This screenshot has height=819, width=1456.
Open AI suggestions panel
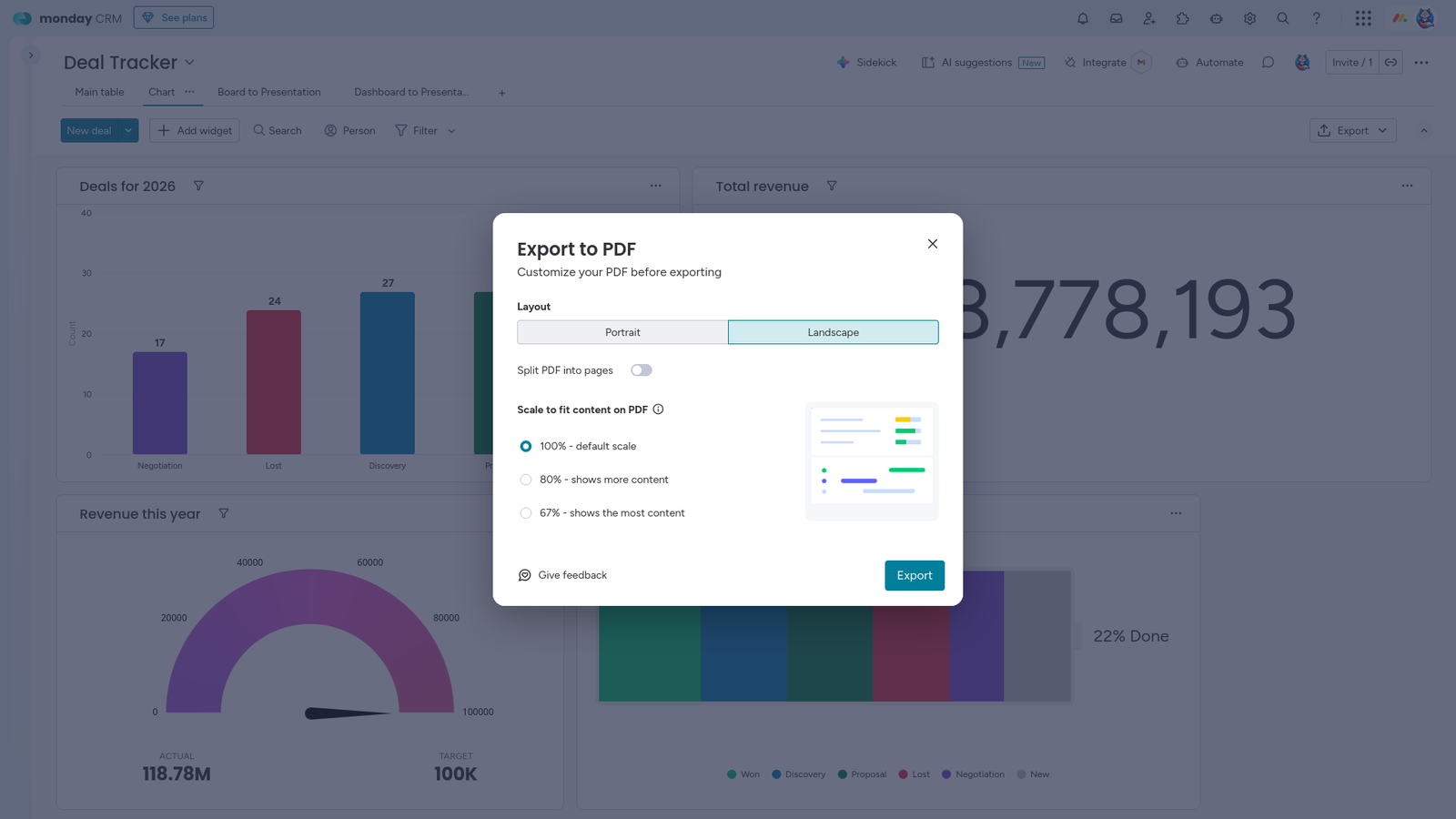tap(976, 62)
